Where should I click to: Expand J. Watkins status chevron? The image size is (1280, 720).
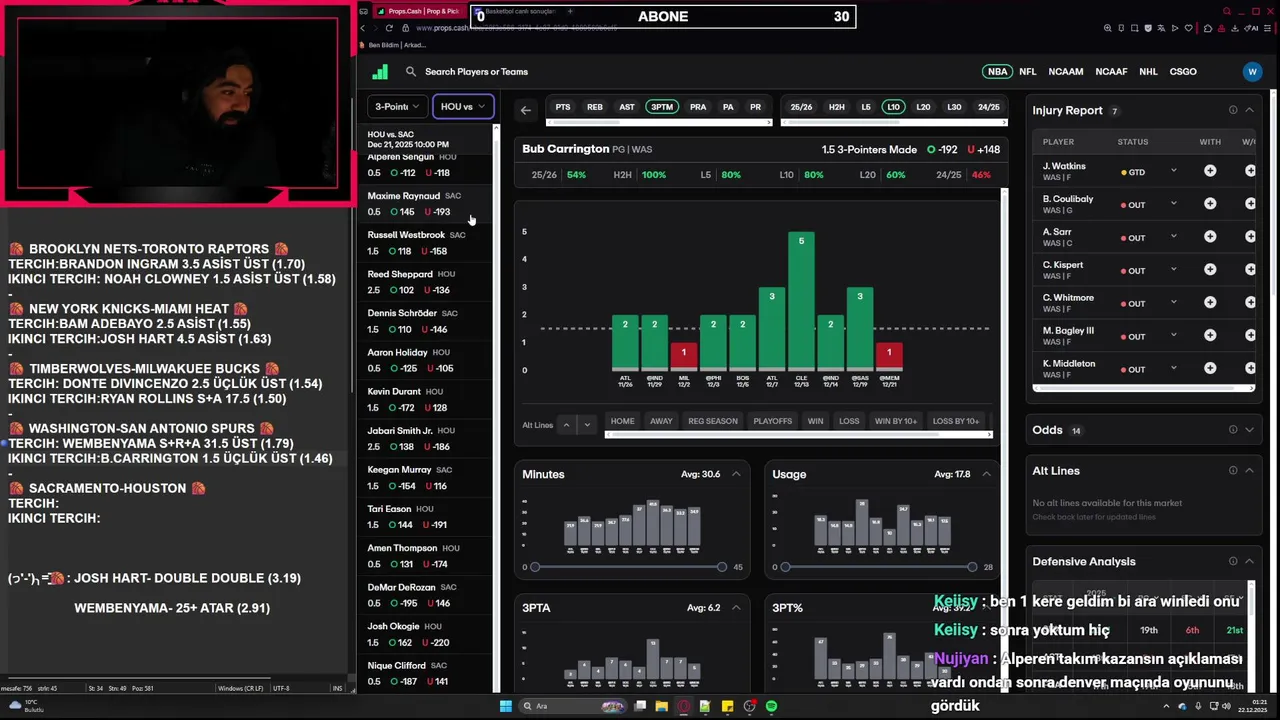point(1174,171)
